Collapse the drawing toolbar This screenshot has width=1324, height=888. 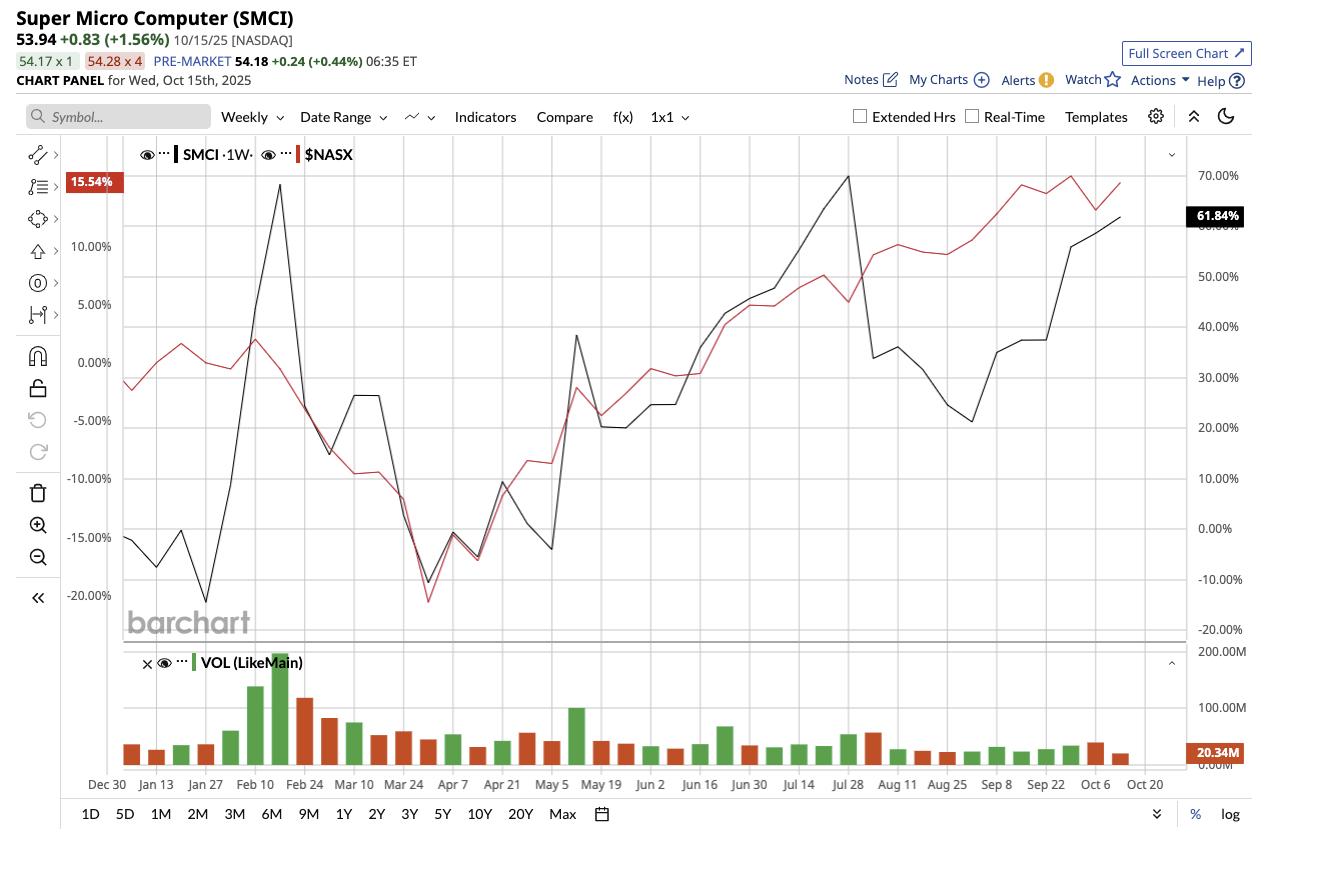coord(38,598)
